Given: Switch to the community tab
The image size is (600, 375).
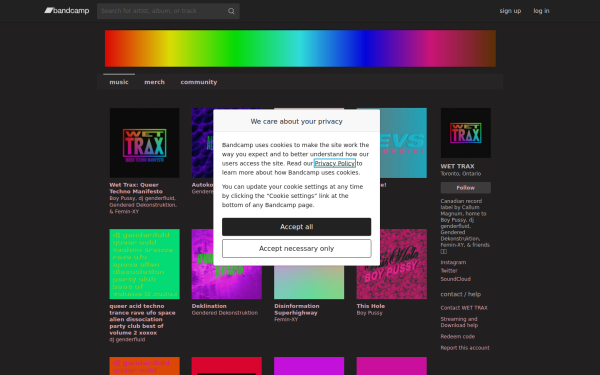Looking at the screenshot, I should [x=199, y=82].
